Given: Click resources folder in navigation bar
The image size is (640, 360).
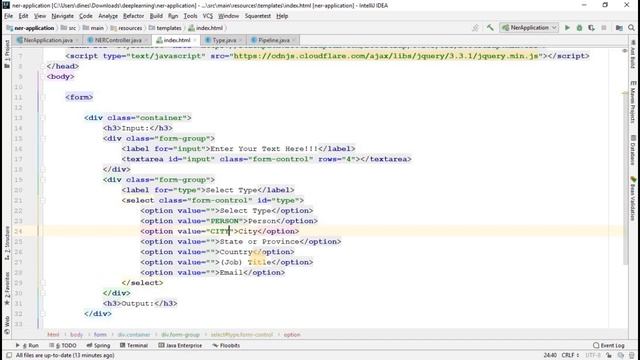Looking at the screenshot, I should pyautogui.click(x=127, y=28).
